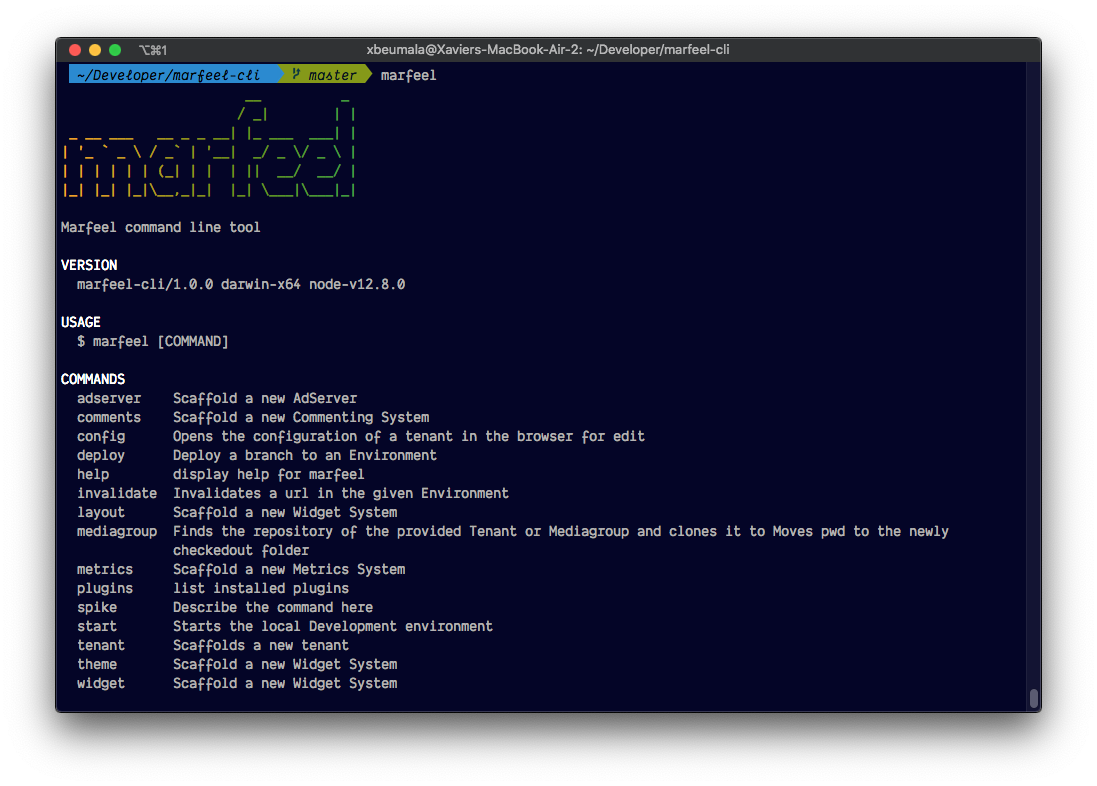This screenshot has width=1097, height=786.
Task: Click 'Opens the configuration of a tenant' description
Action: tap(409, 437)
